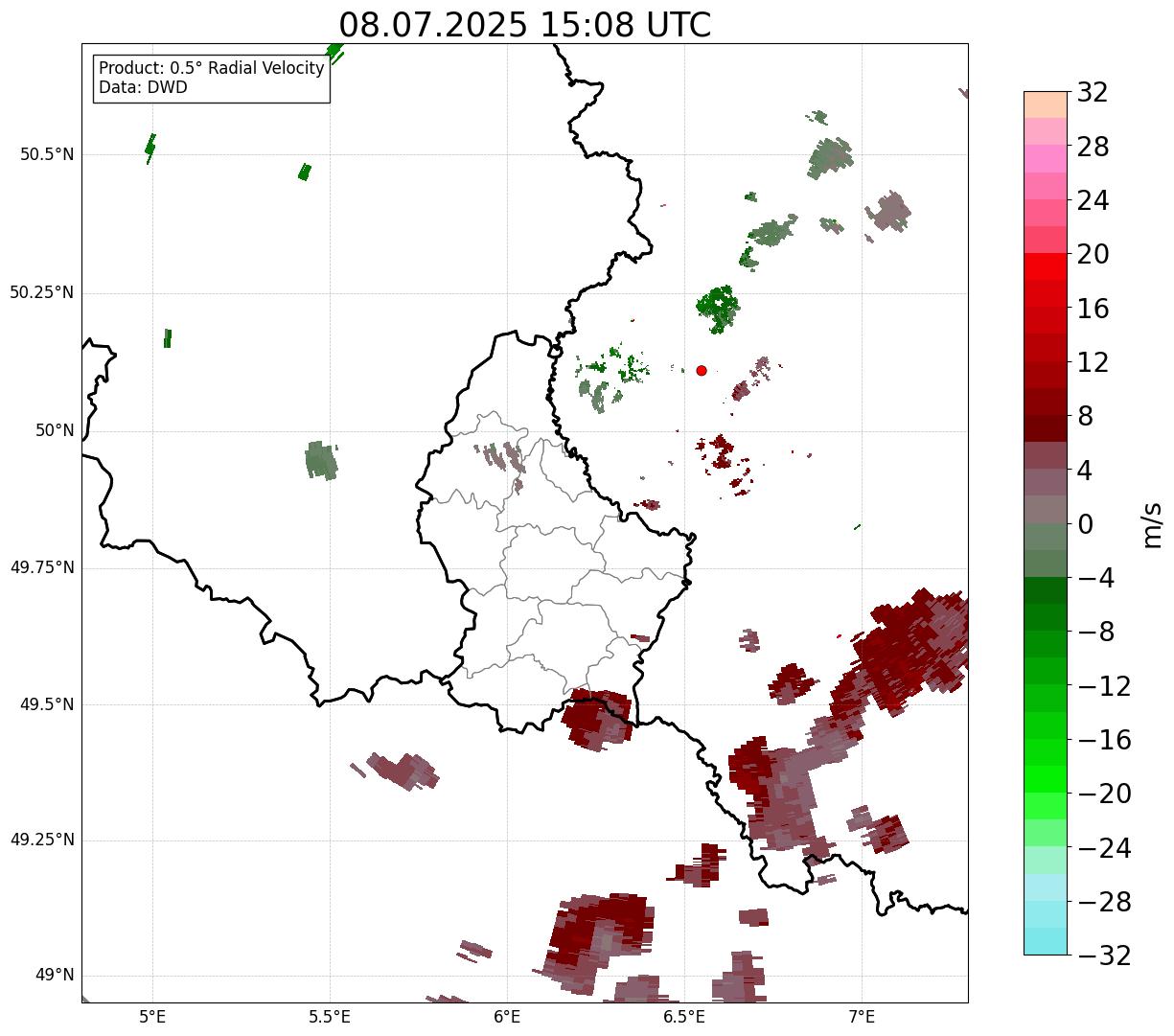The width and height of the screenshot is (1174, 1036).
Task: Click the colorbar value −28
Action: click(1104, 902)
